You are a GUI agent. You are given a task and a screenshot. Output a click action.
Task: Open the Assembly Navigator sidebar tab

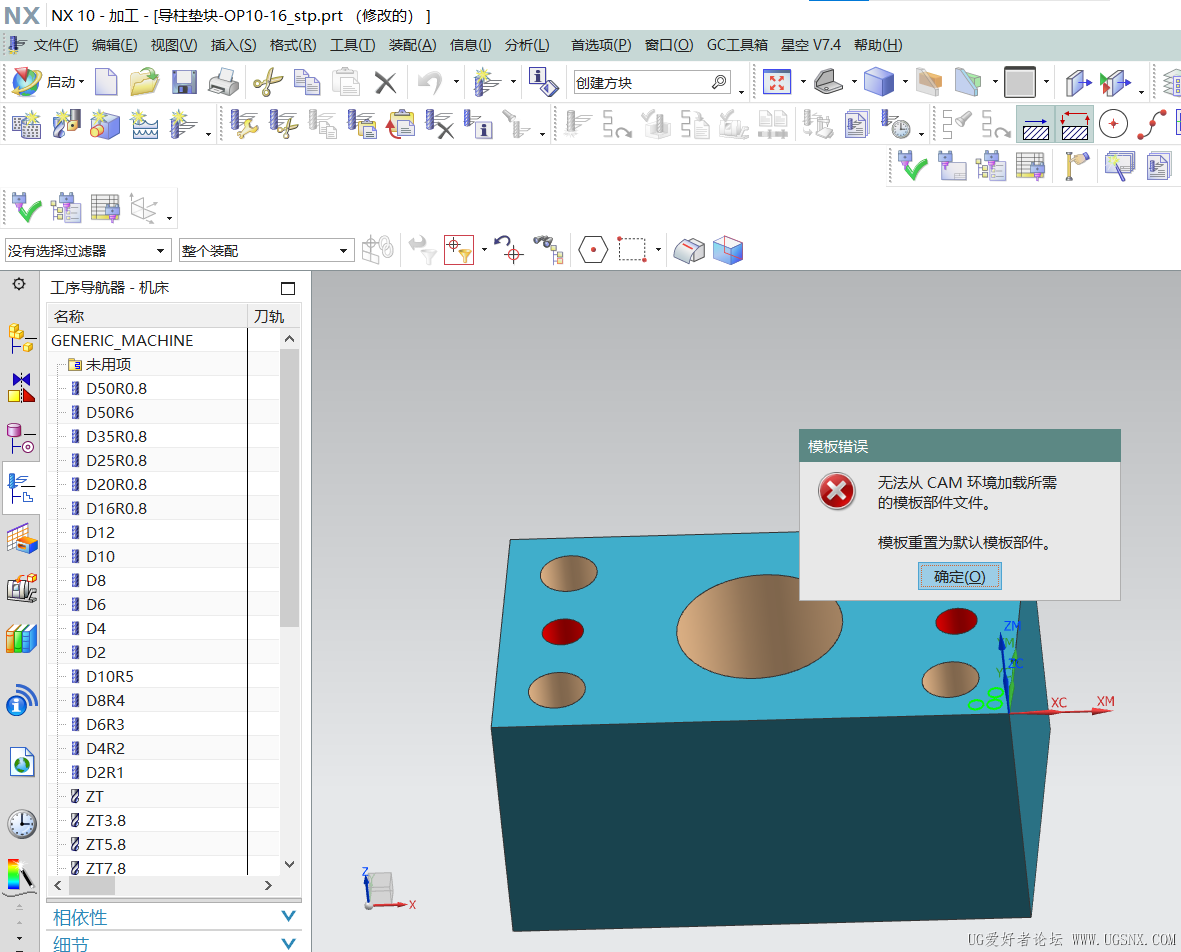21,337
